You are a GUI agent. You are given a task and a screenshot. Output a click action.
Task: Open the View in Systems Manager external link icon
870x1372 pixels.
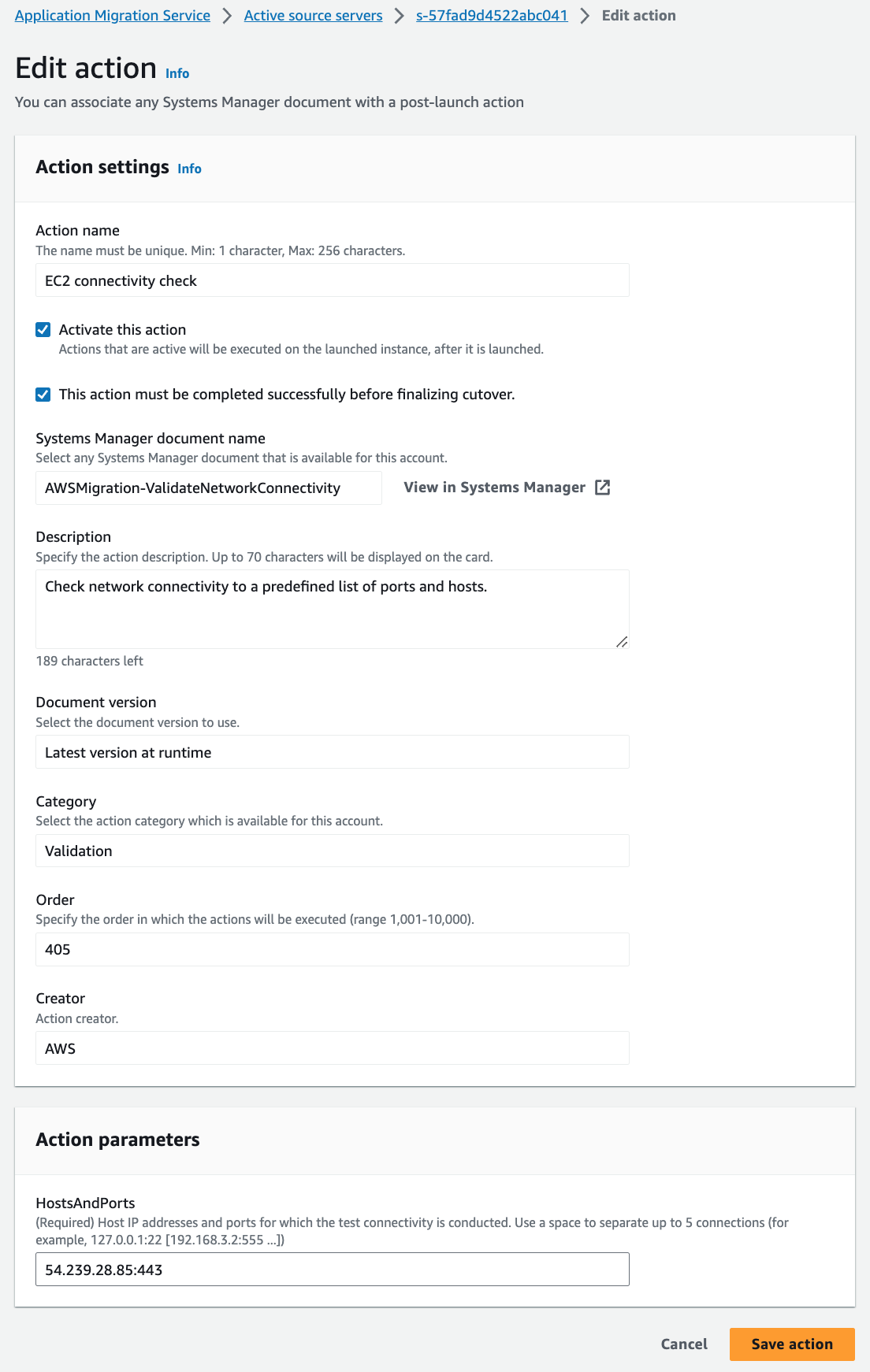[x=603, y=488]
